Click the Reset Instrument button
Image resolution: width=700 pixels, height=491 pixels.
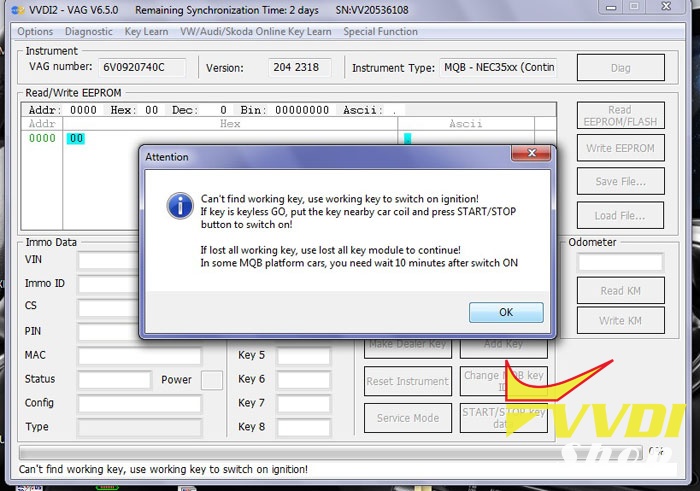point(408,381)
